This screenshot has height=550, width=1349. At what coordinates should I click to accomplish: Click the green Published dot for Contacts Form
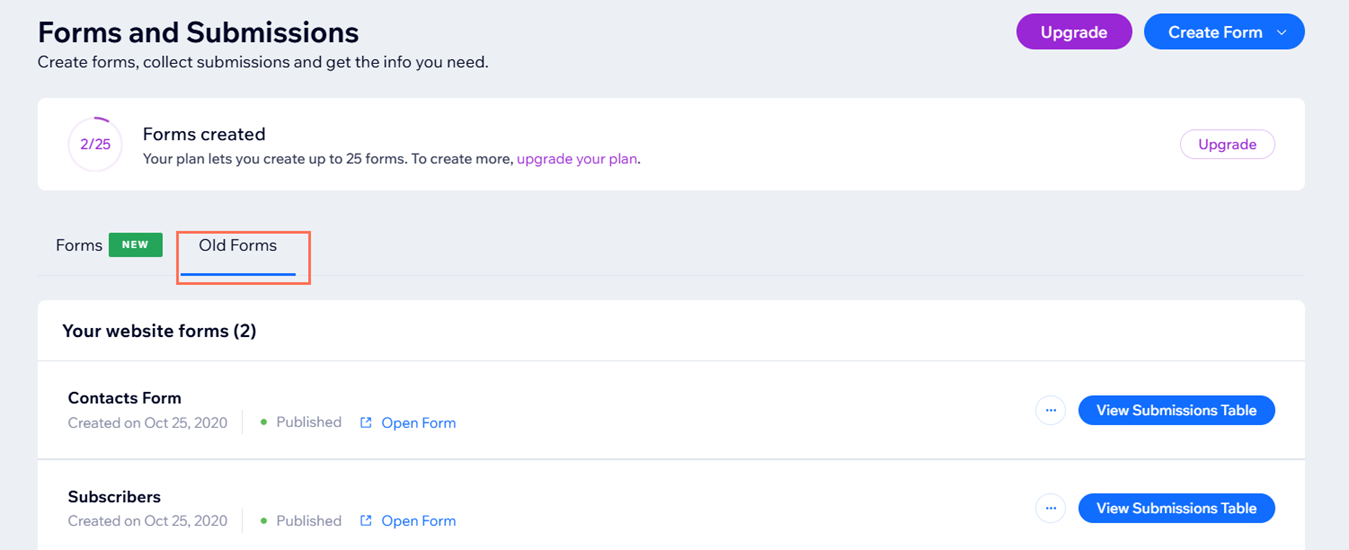[264, 423]
